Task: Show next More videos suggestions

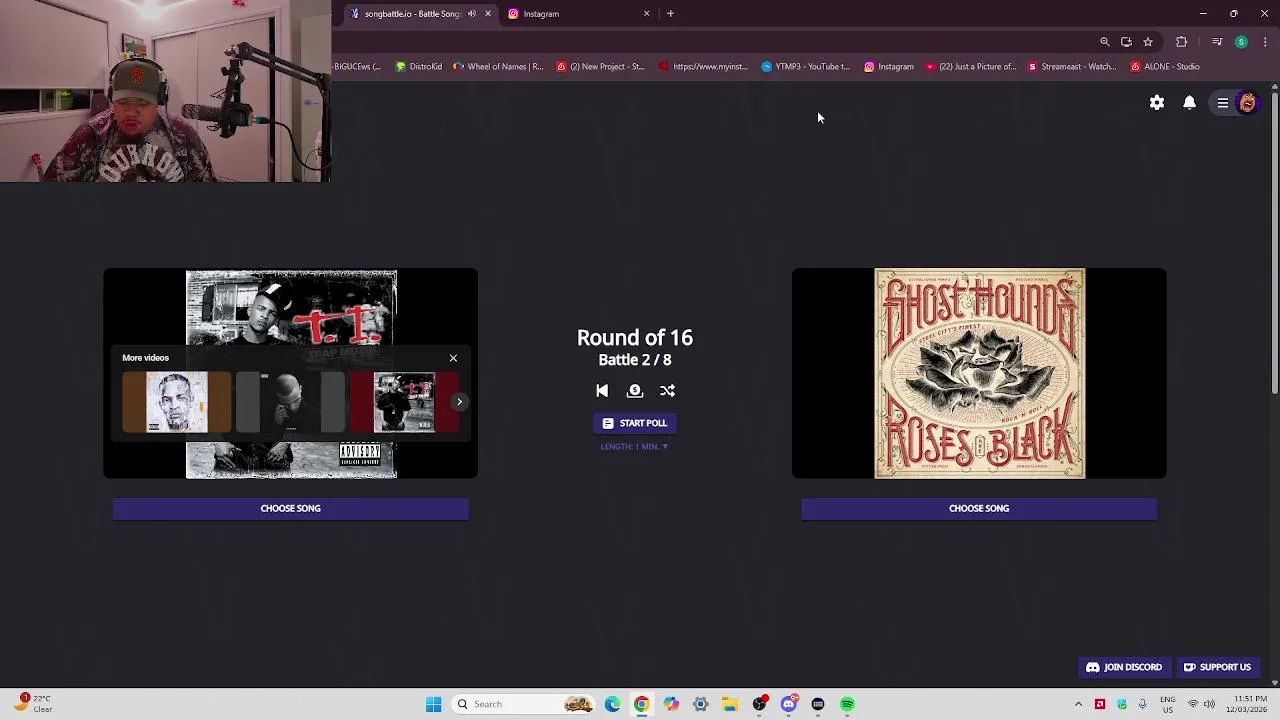Action: point(459,402)
